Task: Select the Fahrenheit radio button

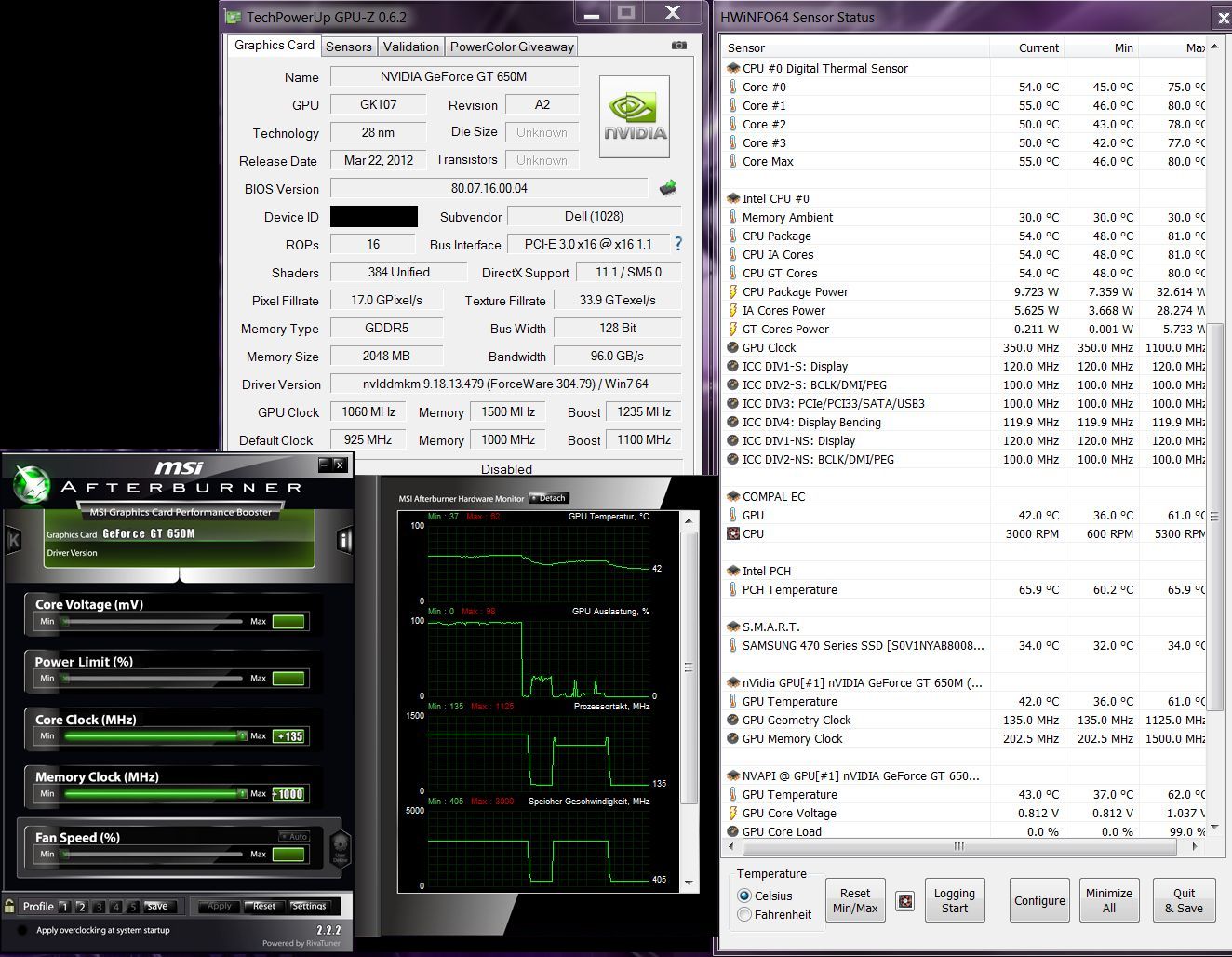Action: point(744,914)
